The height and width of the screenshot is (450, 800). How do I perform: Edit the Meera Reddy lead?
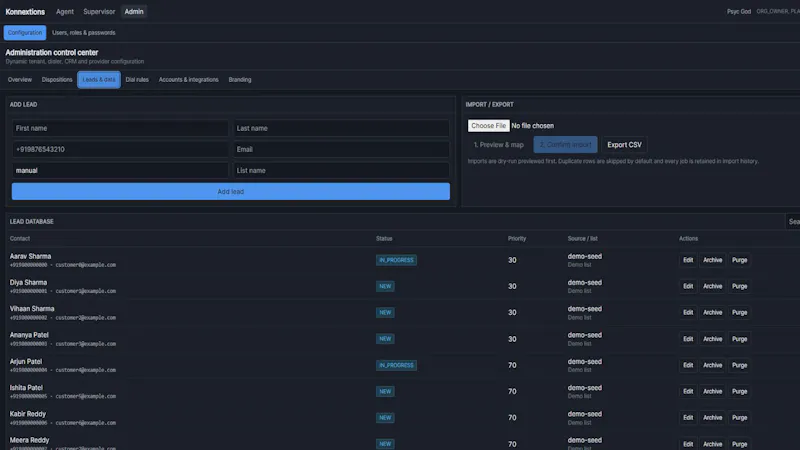point(688,444)
